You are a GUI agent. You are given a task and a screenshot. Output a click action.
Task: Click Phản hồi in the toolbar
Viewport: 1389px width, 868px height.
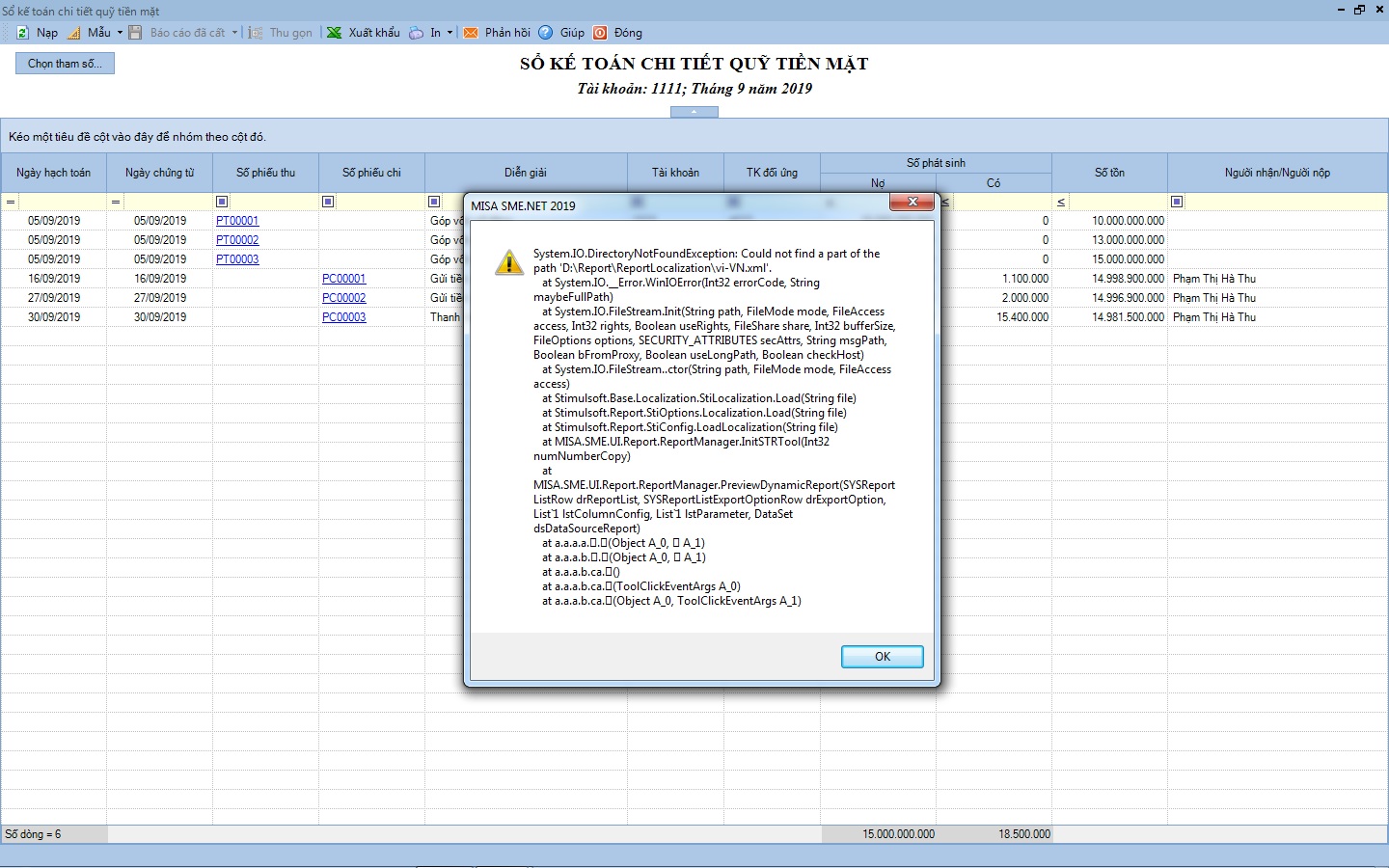pyautogui.click(x=507, y=33)
